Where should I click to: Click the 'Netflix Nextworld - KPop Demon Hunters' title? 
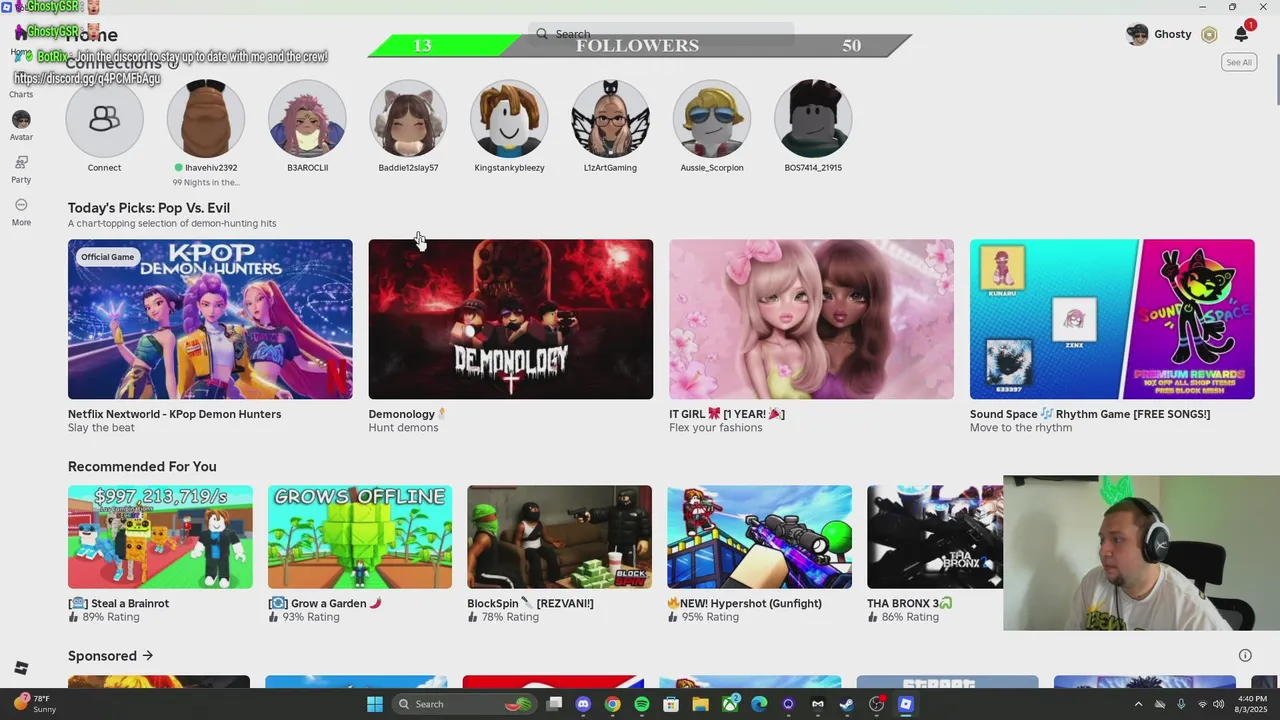pos(174,414)
